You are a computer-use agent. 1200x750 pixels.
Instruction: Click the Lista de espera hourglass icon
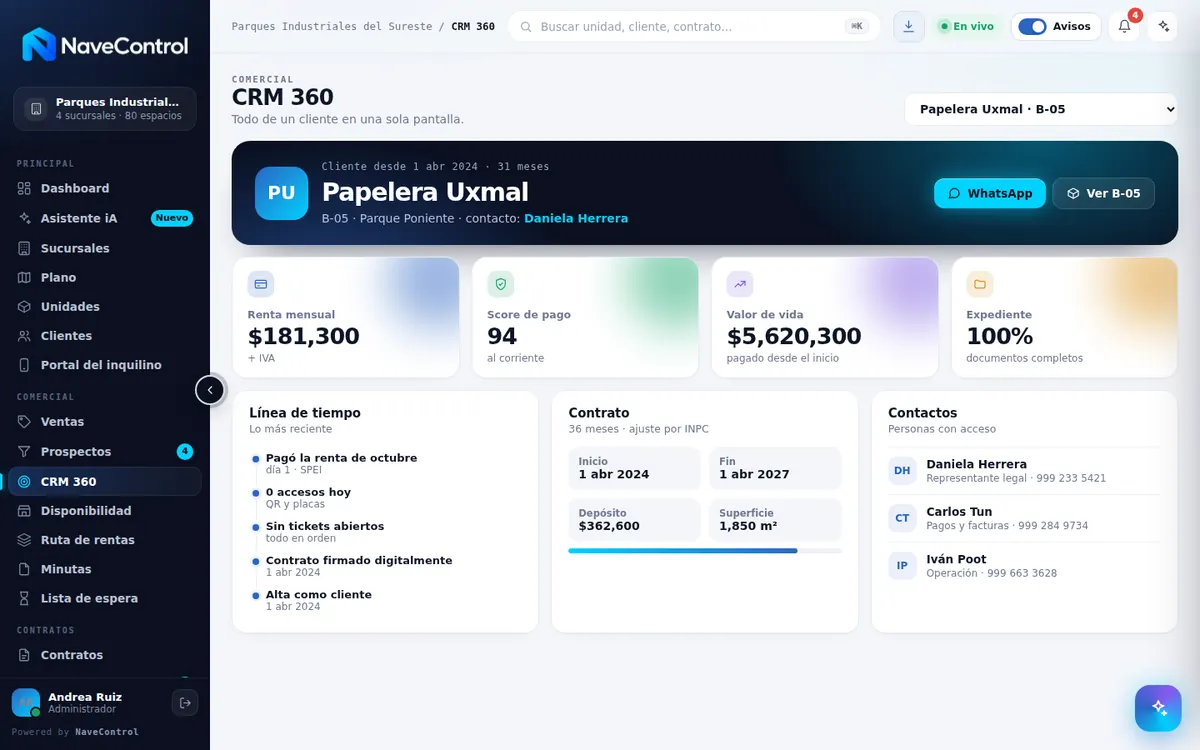click(25, 598)
